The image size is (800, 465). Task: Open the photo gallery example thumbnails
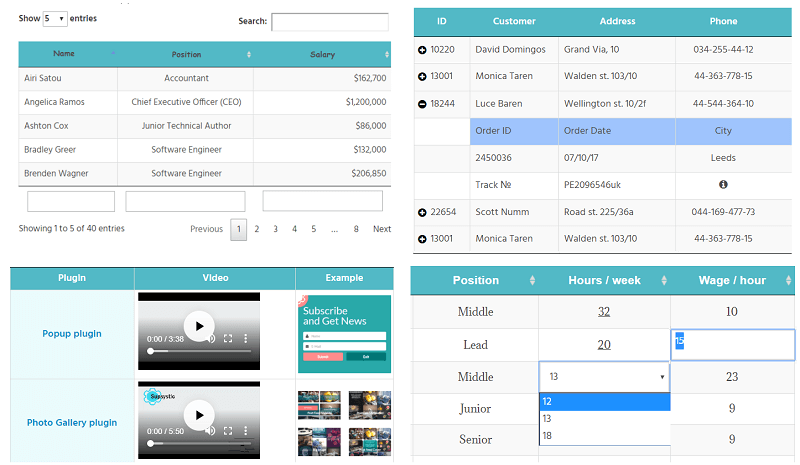(x=344, y=423)
